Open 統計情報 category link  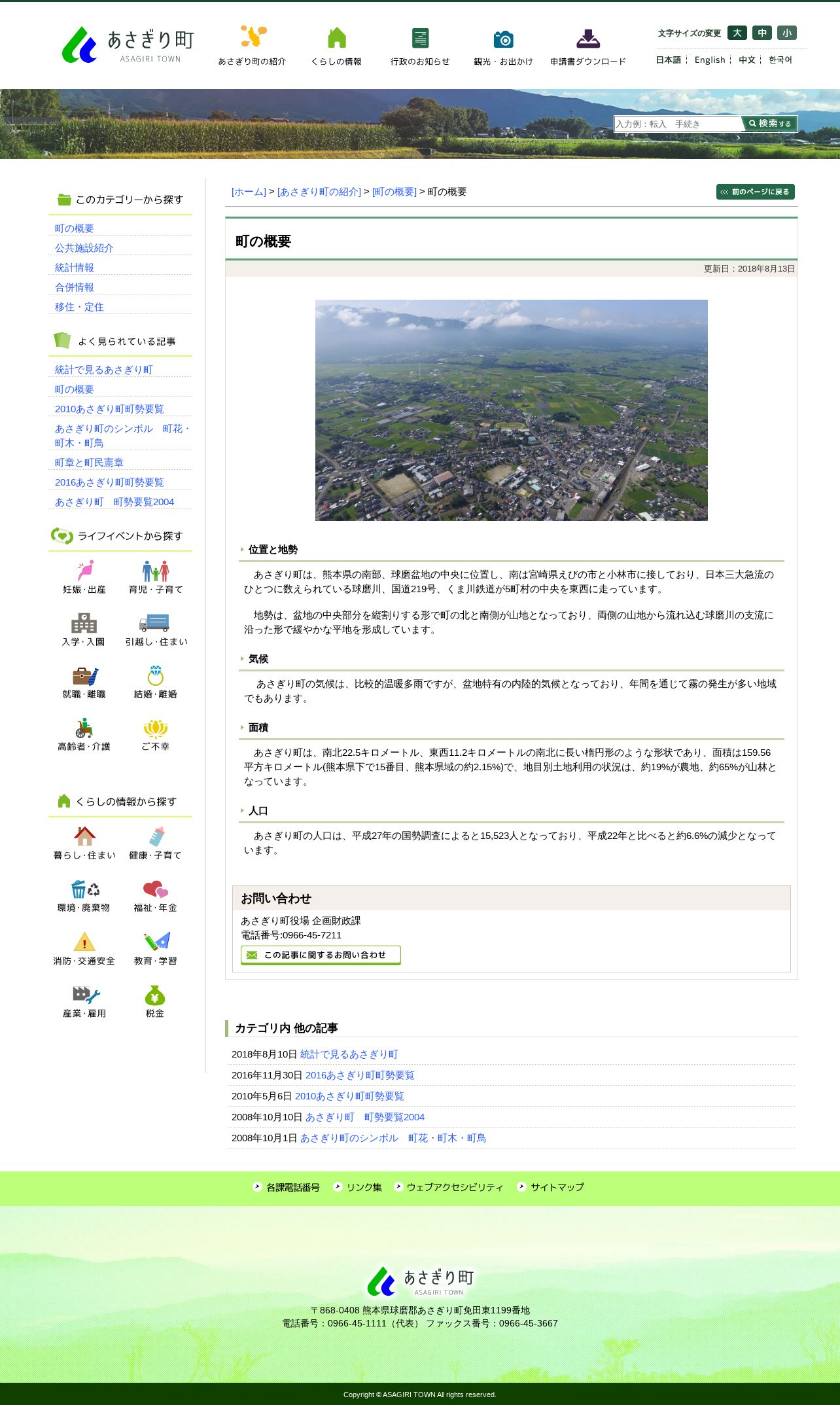(75, 268)
